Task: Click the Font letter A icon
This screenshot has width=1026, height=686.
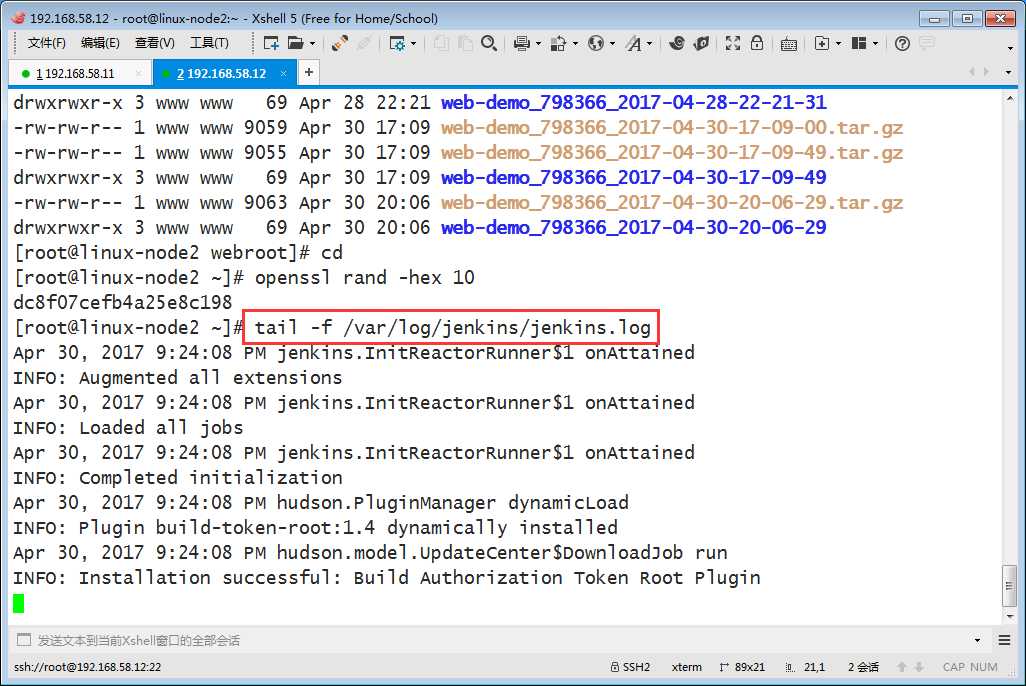Action: click(x=633, y=43)
